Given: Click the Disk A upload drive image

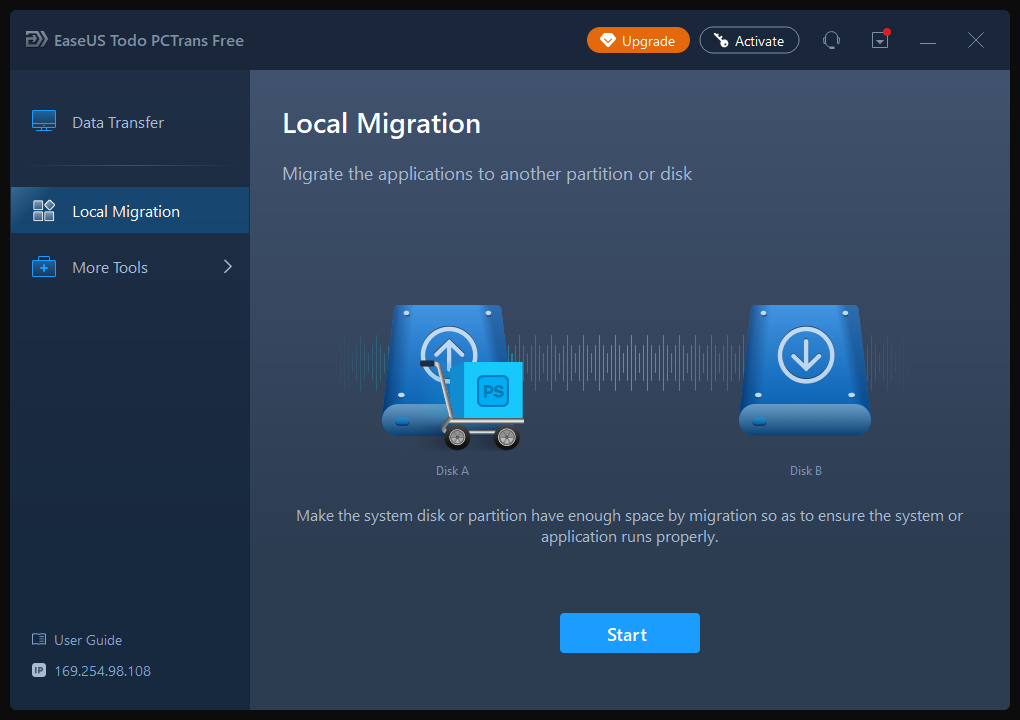Looking at the screenshot, I should [x=446, y=371].
